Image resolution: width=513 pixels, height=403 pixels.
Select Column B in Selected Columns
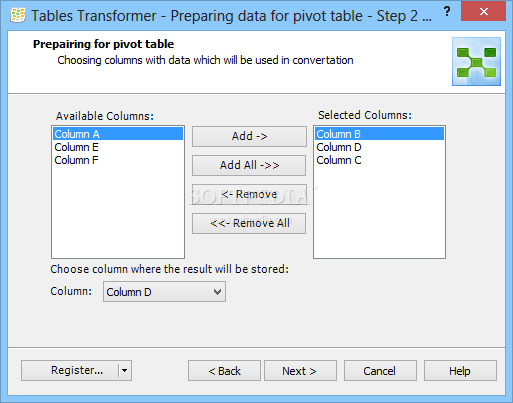[x=379, y=134]
